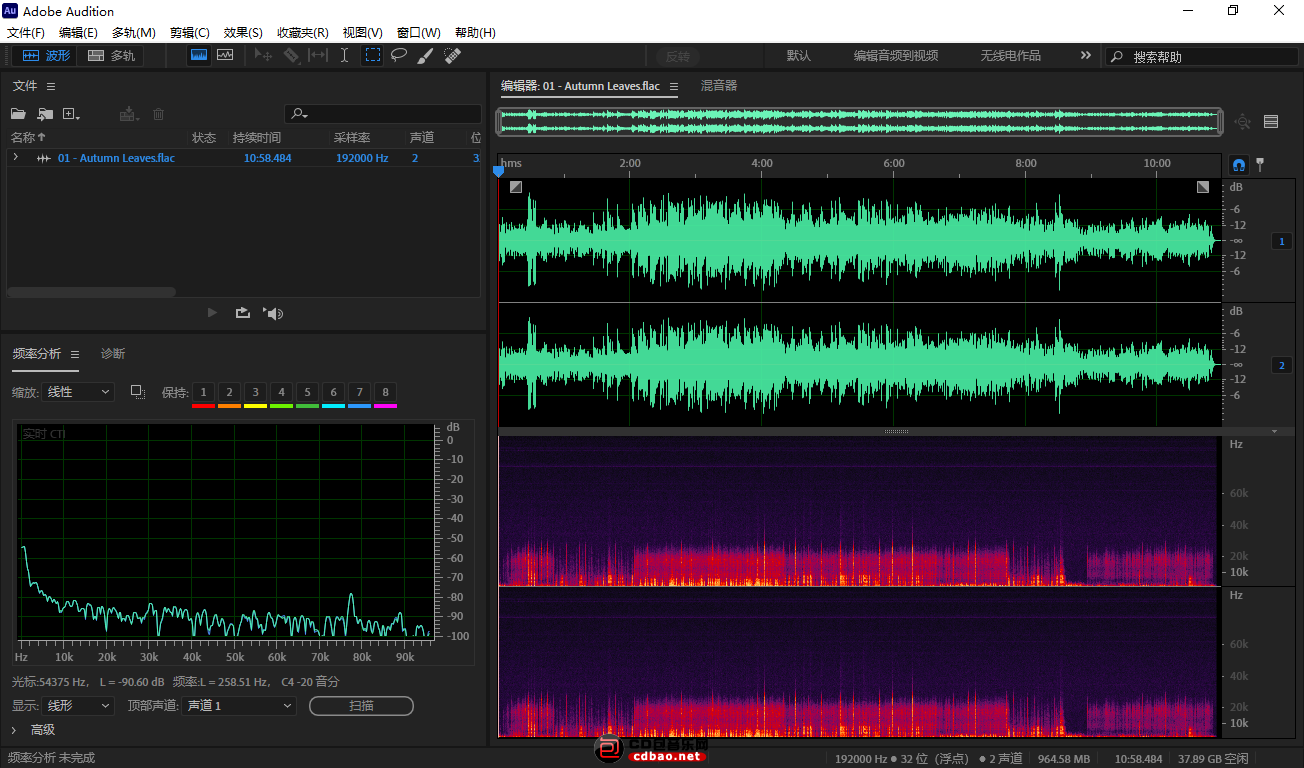The image size is (1304, 768).
Task: Select the Paintbrush Selection tool
Action: pyautogui.click(x=425, y=56)
